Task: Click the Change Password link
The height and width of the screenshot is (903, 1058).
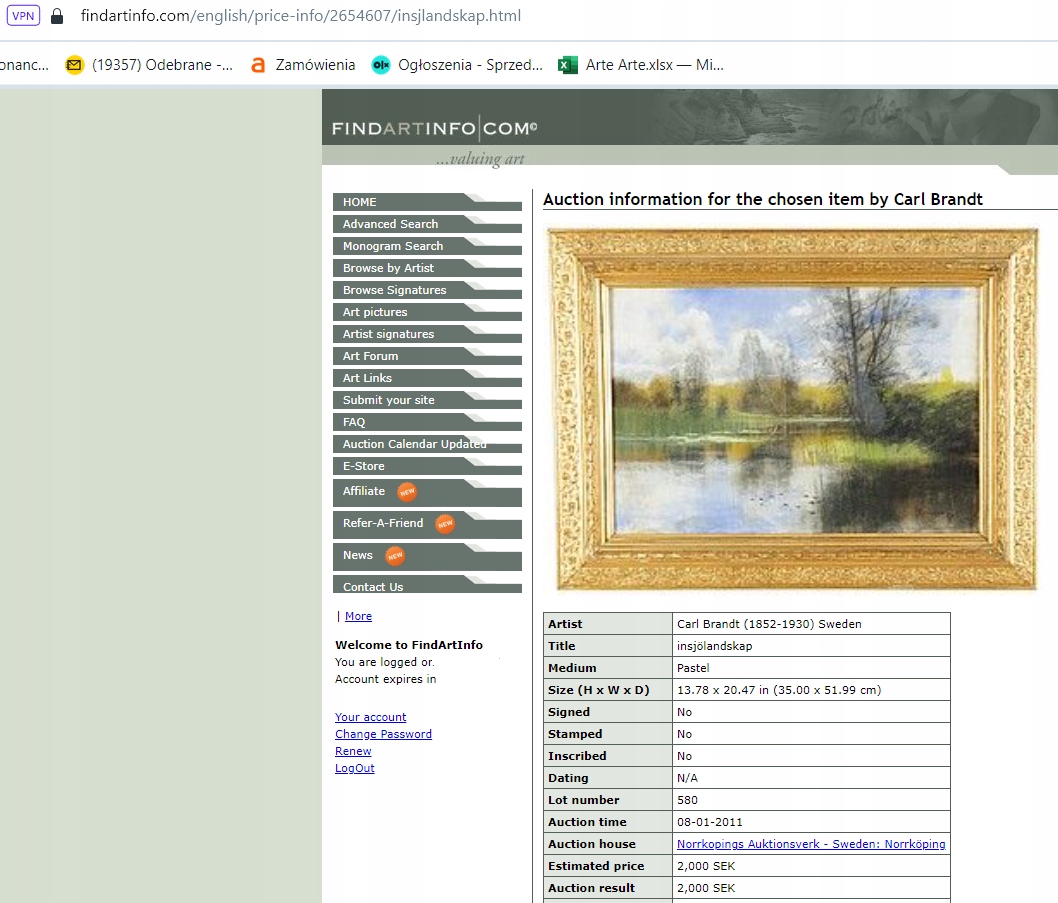Action: [x=383, y=734]
